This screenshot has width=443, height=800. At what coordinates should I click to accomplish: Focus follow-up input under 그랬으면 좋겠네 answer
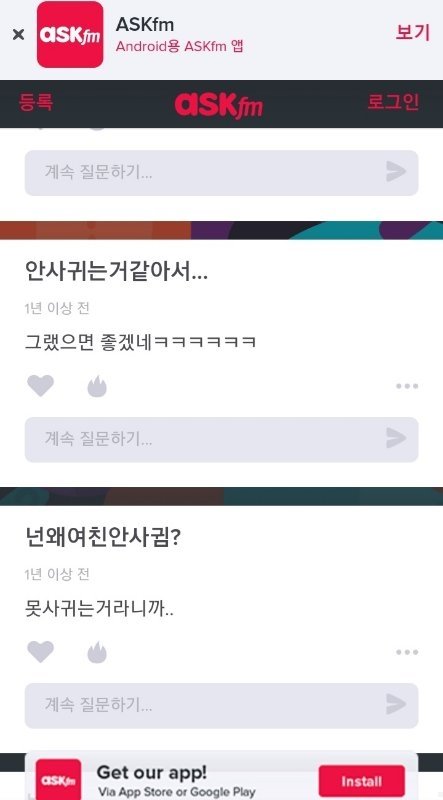tap(222, 440)
